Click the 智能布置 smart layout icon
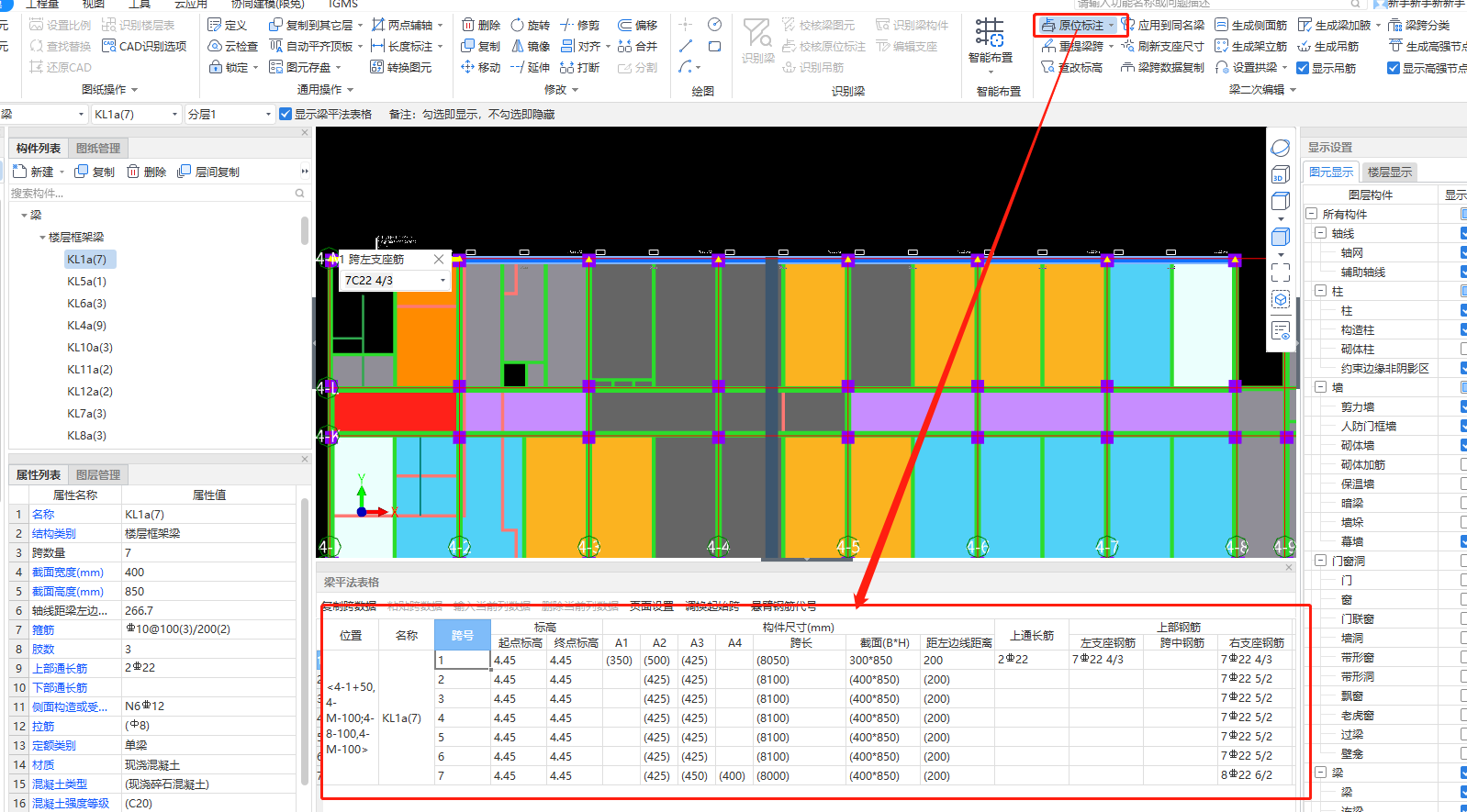The image size is (1467, 812). point(990,41)
